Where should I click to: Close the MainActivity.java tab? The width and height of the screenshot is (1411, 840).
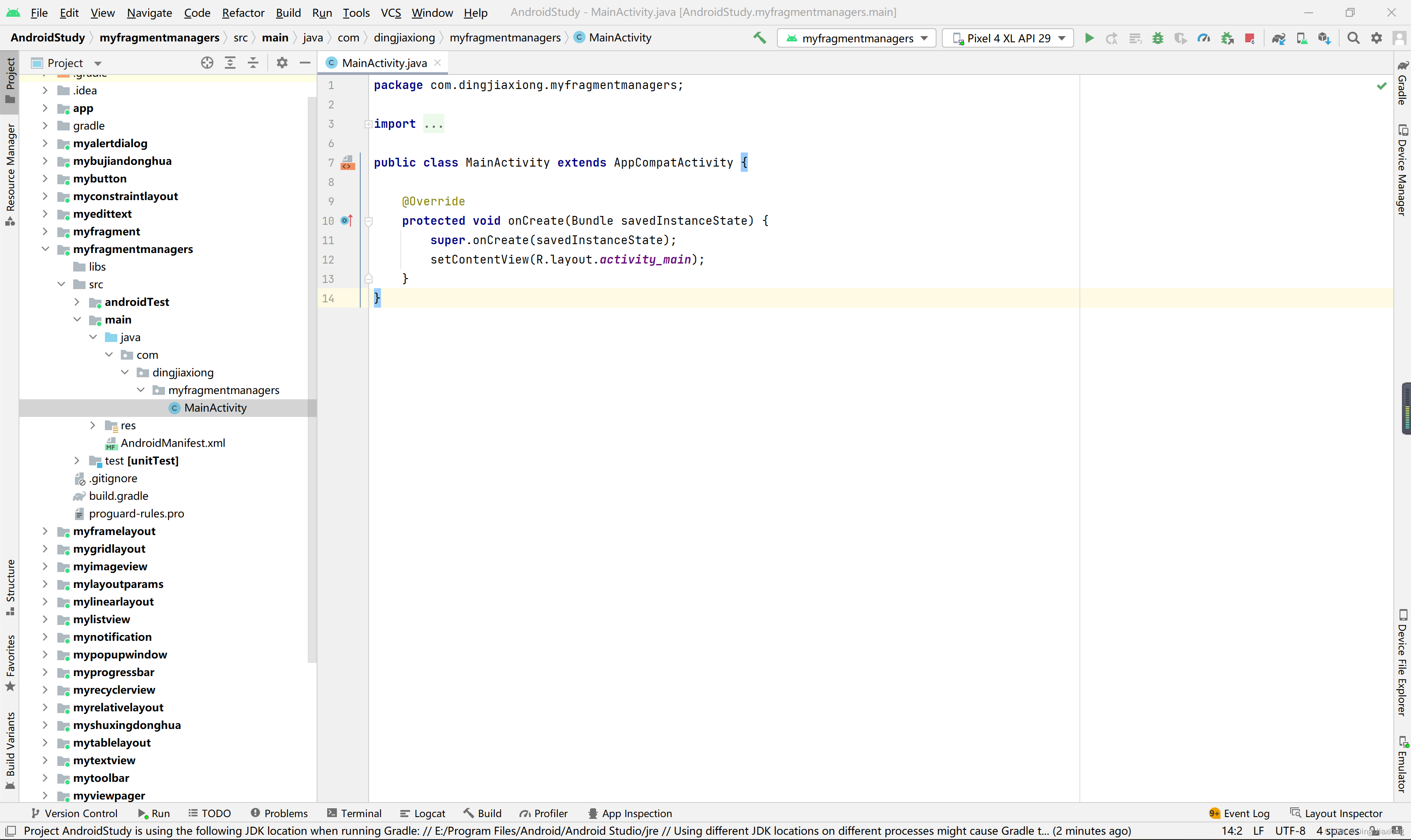437,63
